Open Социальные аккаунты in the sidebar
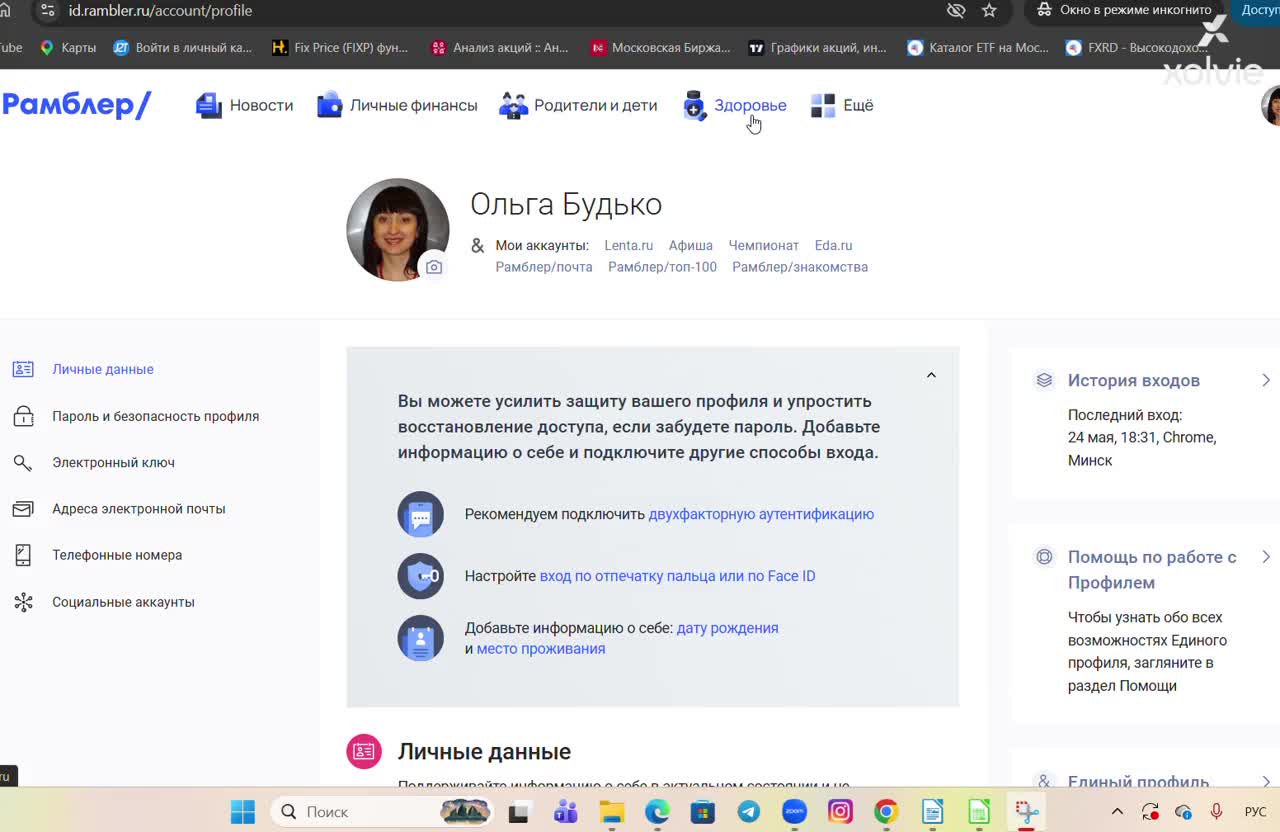The image size is (1280, 832). [x=123, y=602]
